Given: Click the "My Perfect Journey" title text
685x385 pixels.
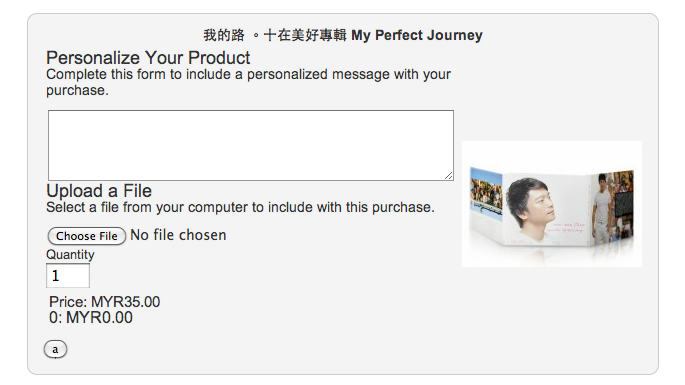Looking at the screenshot, I should [x=417, y=35].
